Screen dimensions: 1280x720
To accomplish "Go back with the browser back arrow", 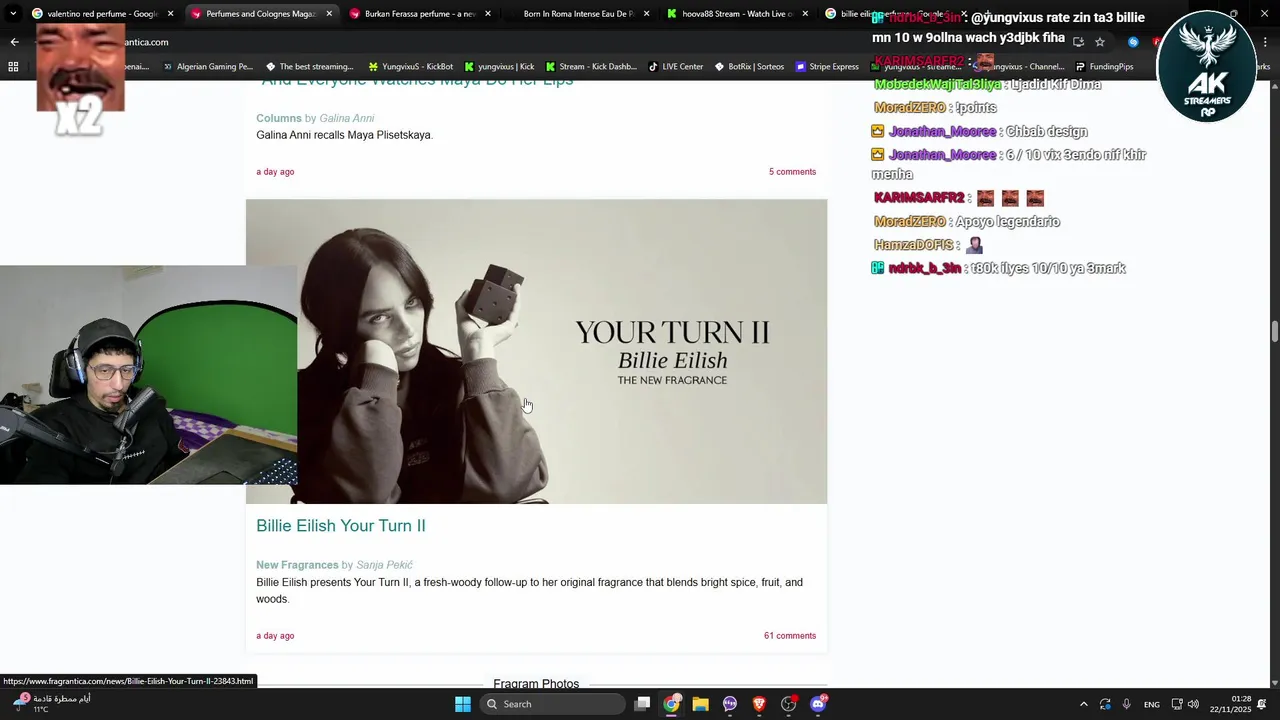I will (x=14, y=42).
